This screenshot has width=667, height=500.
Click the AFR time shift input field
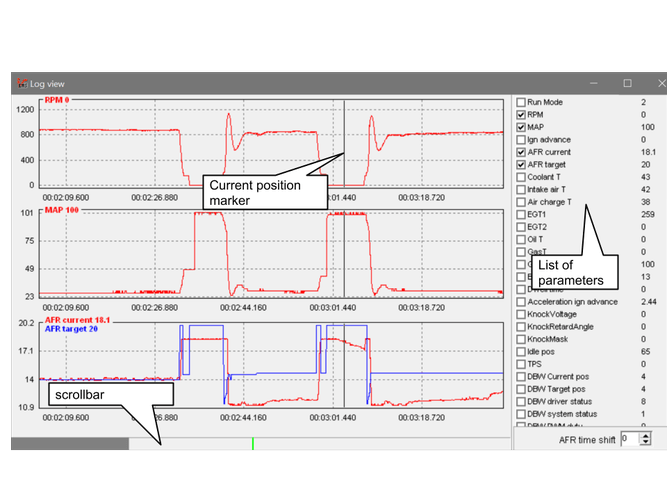coord(628,438)
